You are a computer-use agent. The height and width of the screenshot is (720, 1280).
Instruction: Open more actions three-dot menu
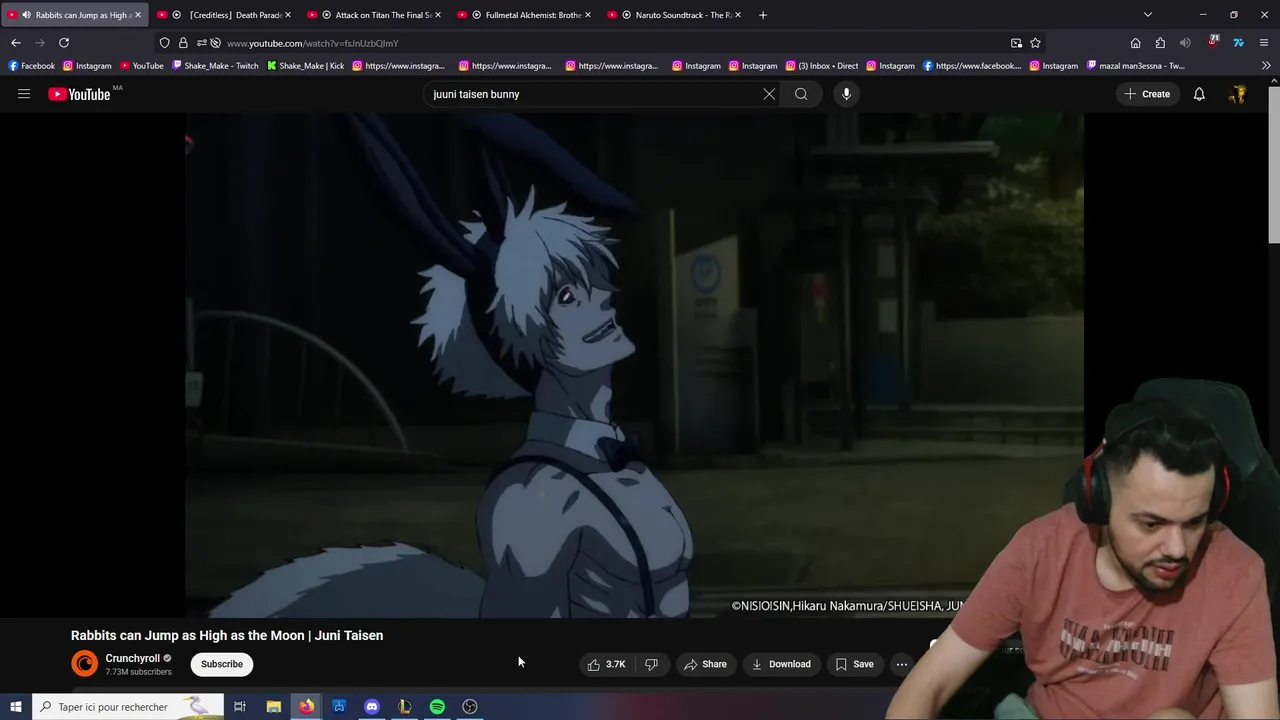tap(902, 664)
